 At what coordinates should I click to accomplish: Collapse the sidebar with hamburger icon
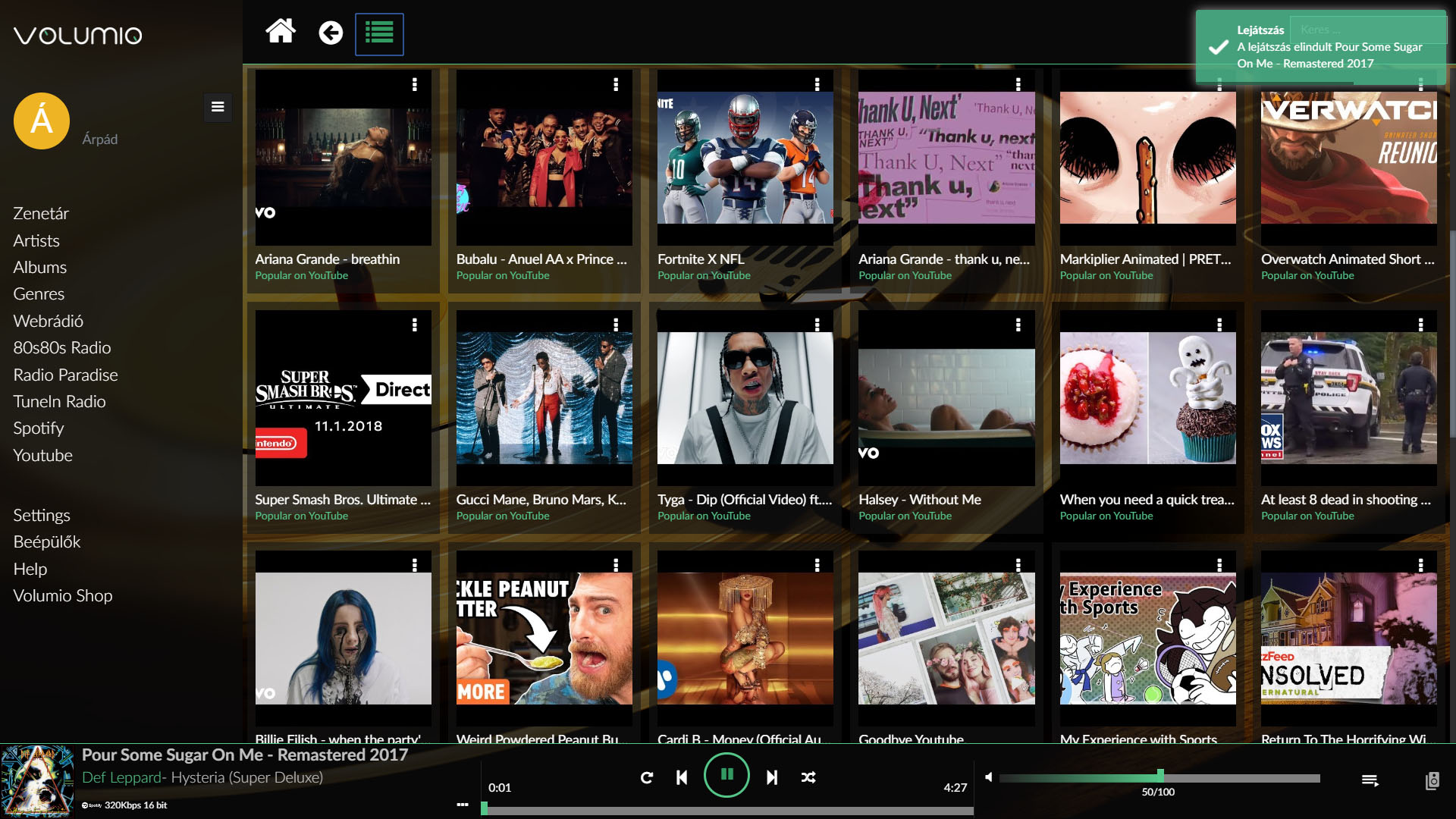tap(218, 107)
